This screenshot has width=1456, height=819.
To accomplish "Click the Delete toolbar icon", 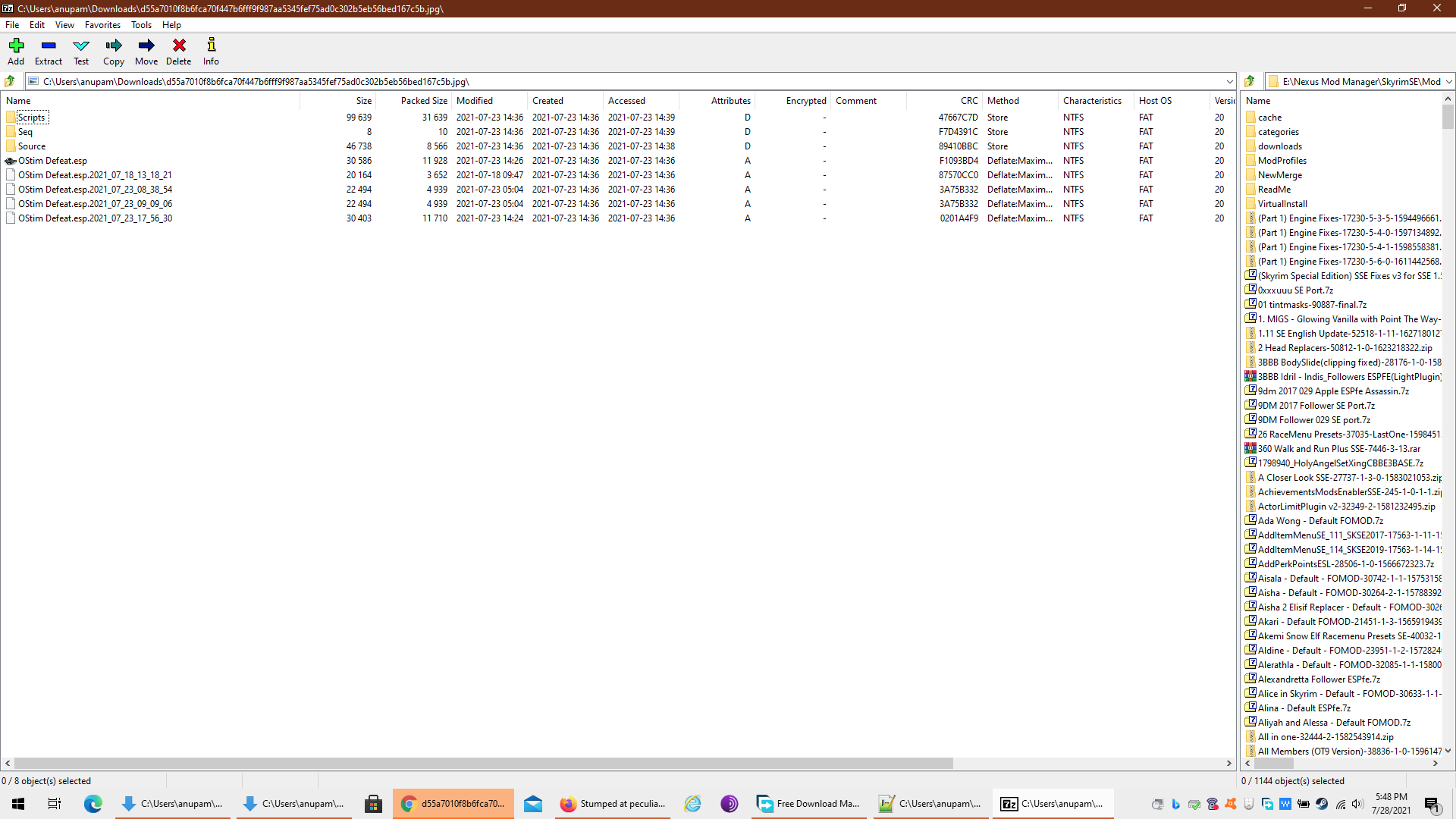I will coord(179,52).
